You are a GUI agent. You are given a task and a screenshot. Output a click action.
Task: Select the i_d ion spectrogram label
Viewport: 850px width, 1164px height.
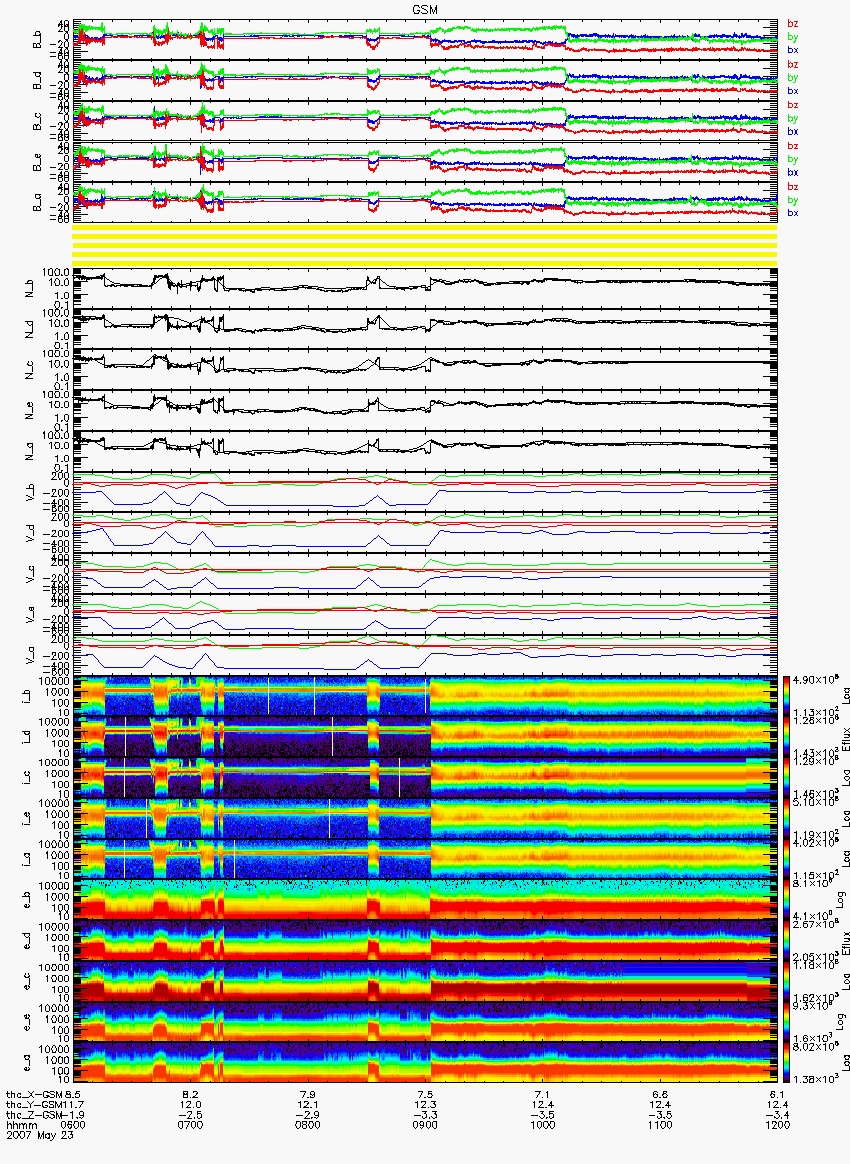coord(27,737)
